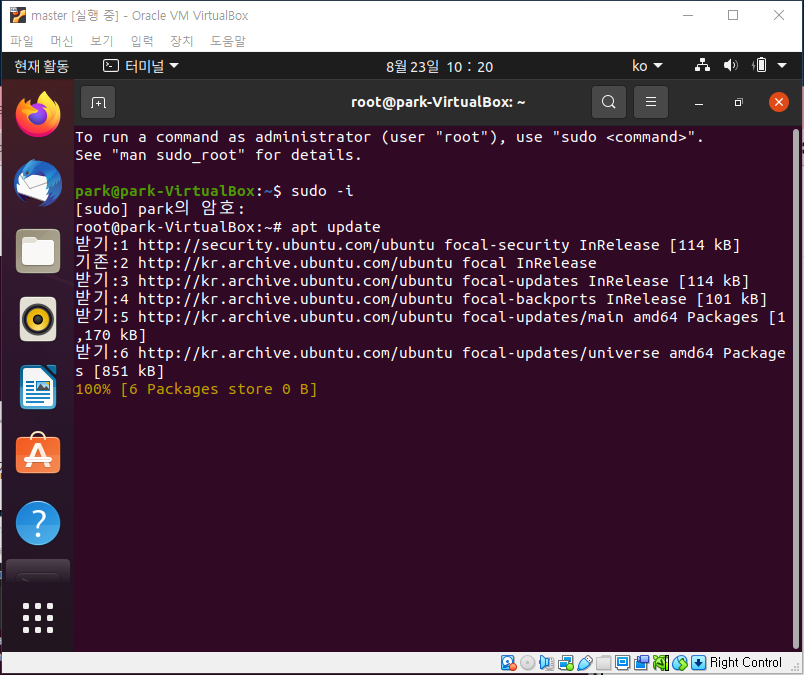
Task: Click the 'Right Control' host key label
Action: pos(746,663)
